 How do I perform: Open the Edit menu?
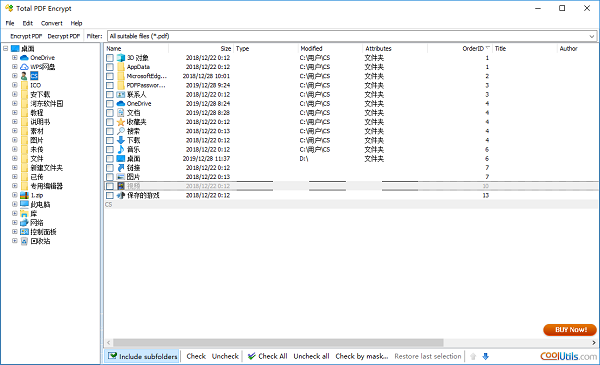(28, 23)
